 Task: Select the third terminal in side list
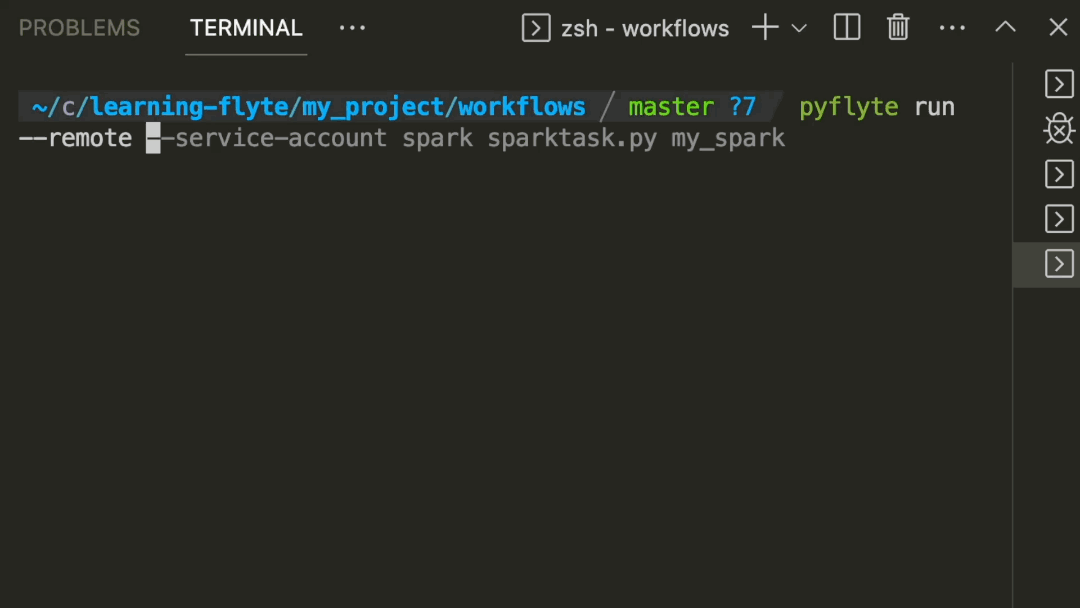pos(1058,174)
